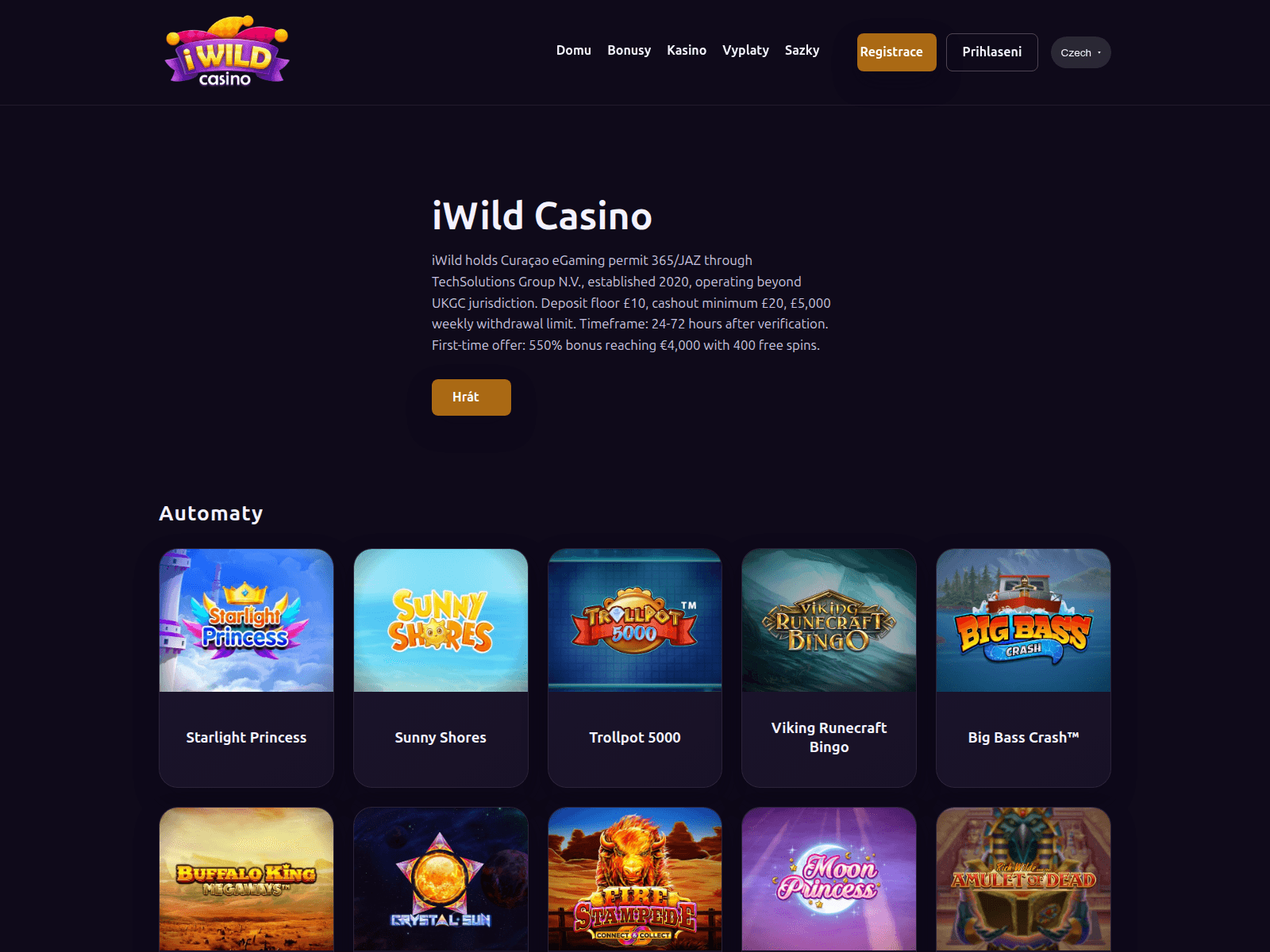Screen dimensions: 1270x952
Task: Launch the Big Bass Crash game image
Action: coord(1023,620)
